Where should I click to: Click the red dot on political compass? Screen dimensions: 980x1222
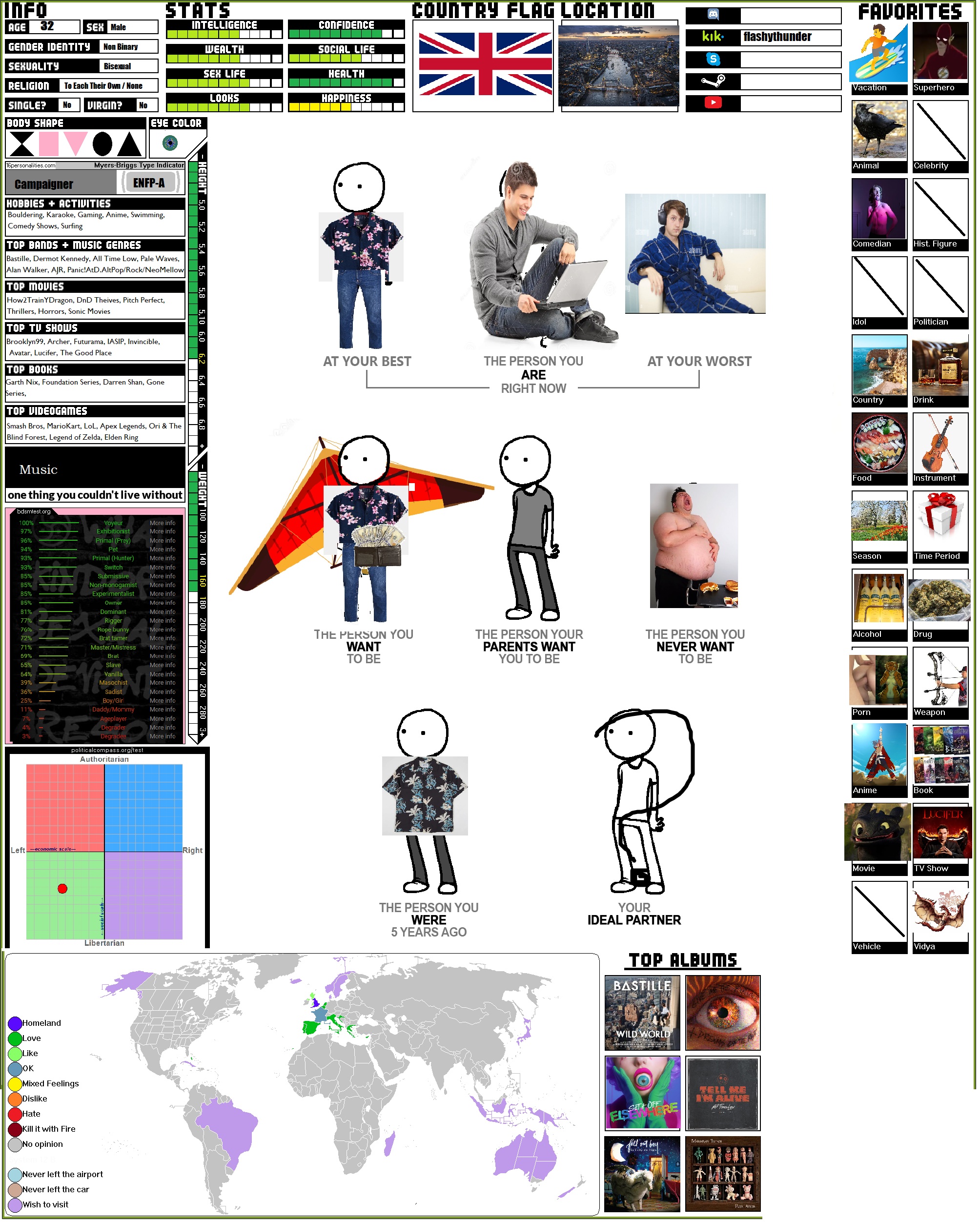click(x=63, y=889)
